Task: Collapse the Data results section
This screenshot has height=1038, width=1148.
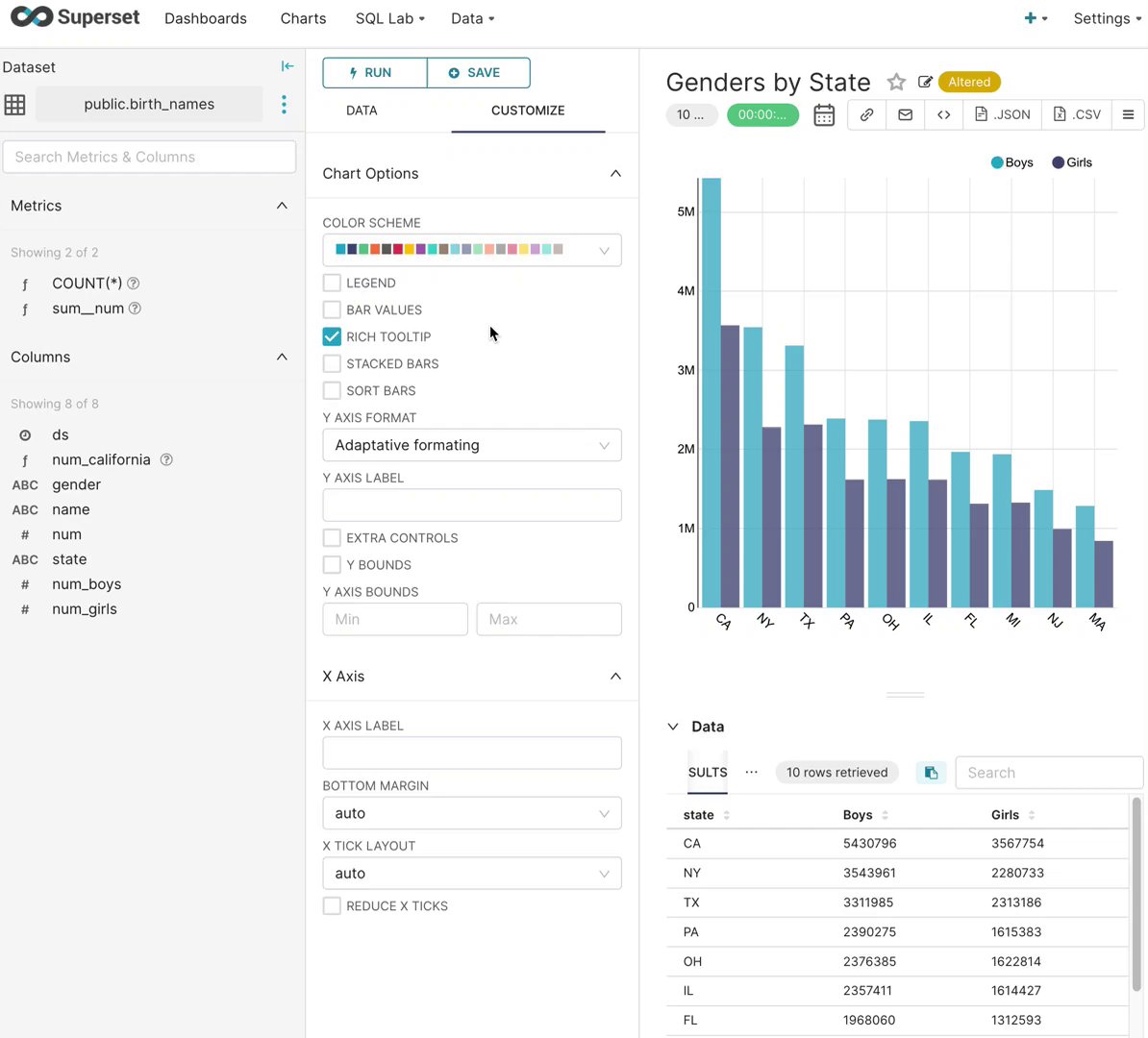Action: point(673,727)
